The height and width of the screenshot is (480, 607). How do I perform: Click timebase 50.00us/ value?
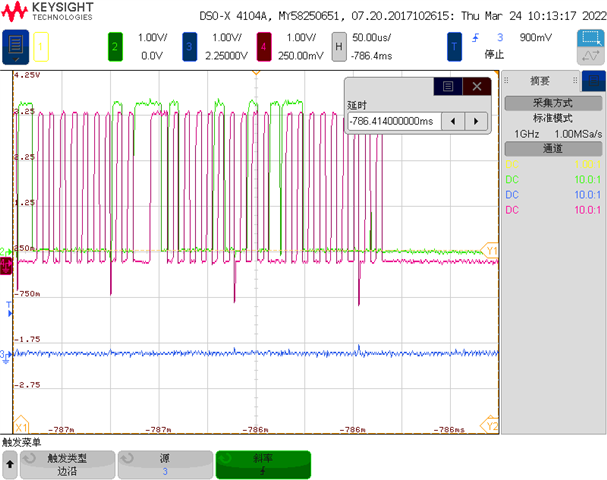point(371,38)
